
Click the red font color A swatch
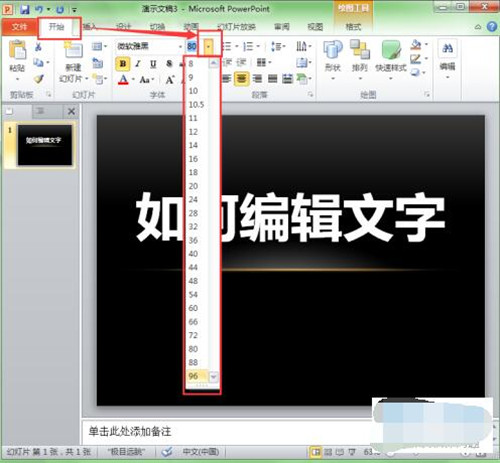point(123,80)
